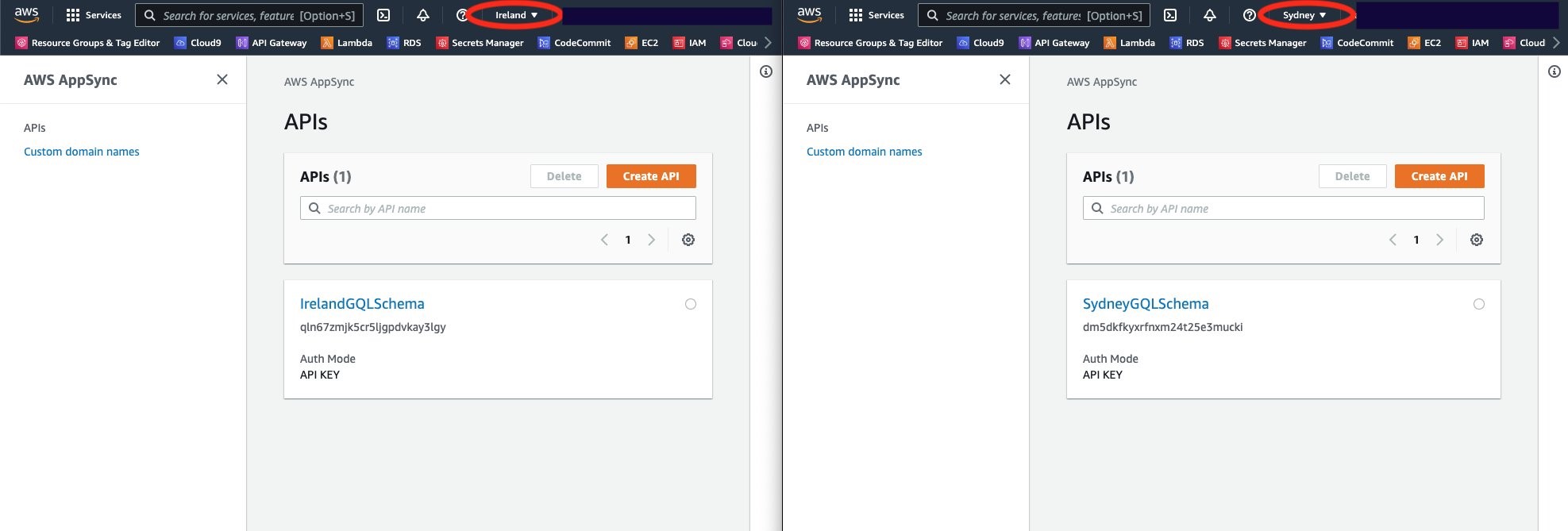Open the Lambda shortcut in the Sydney window
Viewport: 1568px width, 531px height.
1130,43
